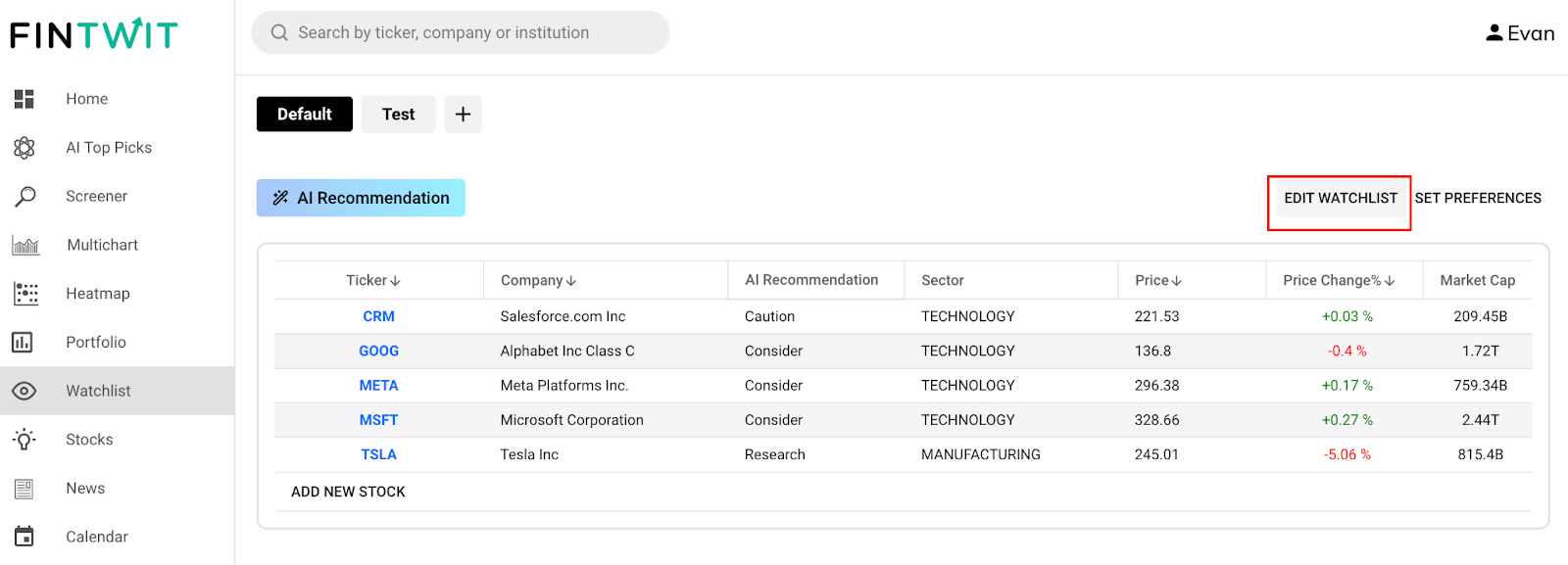Click ADD NEW STOCK
This screenshot has height=565, width=1568.
click(348, 492)
